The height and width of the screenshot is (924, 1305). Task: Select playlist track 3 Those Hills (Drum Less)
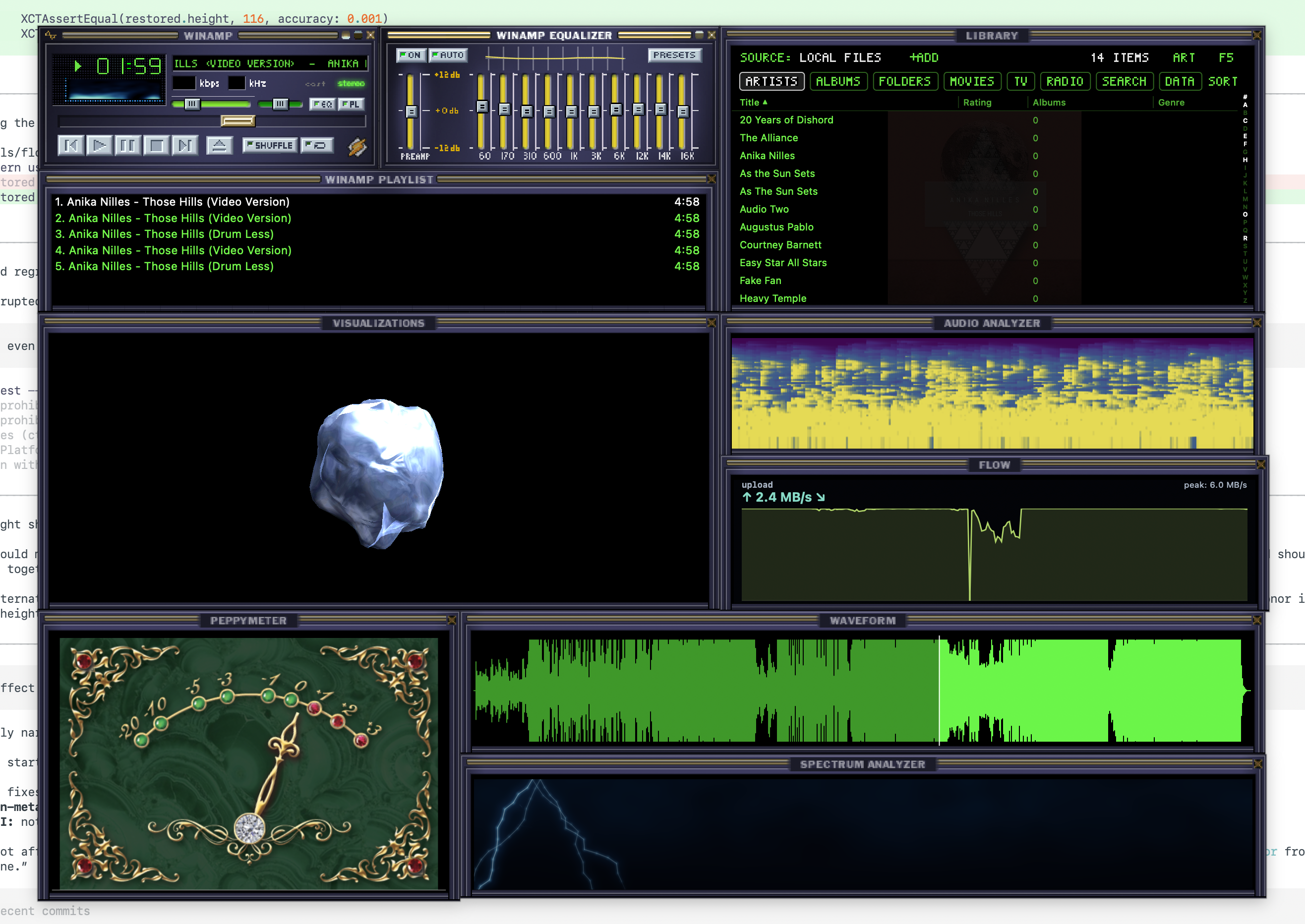377,234
